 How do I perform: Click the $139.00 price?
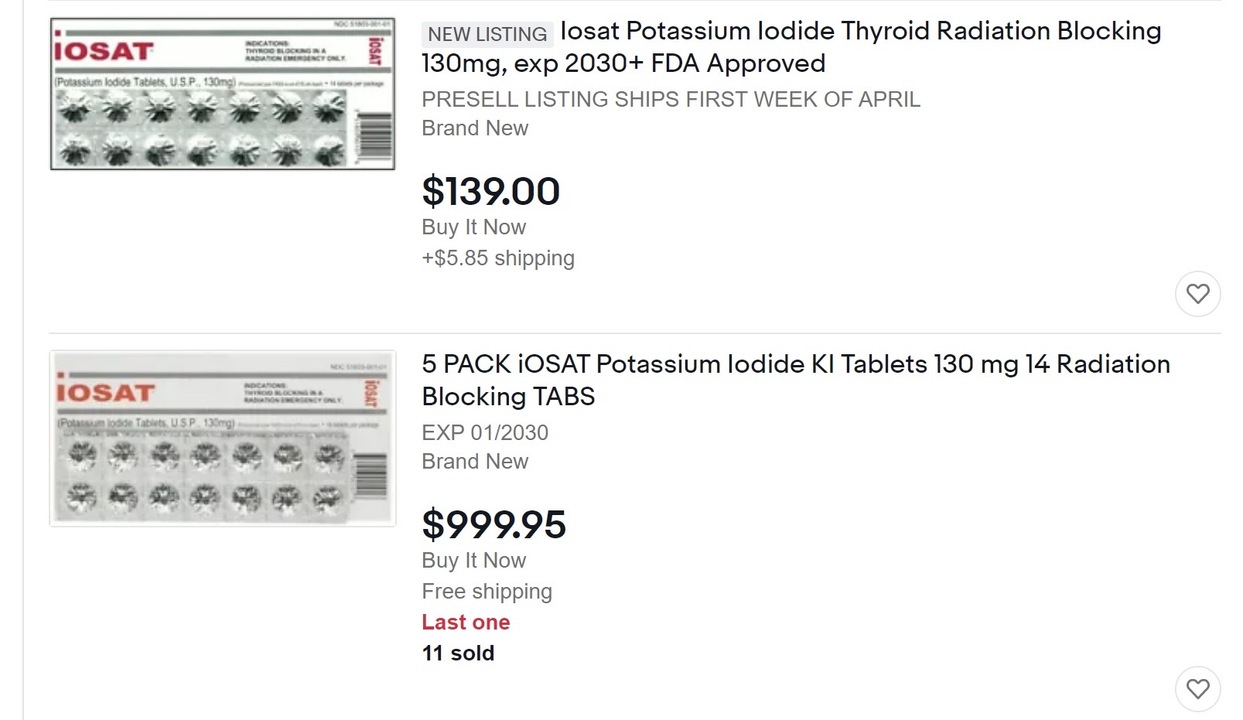point(491,191)
